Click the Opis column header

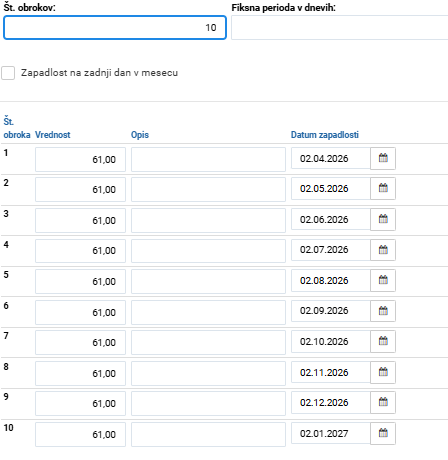(140, 135)
